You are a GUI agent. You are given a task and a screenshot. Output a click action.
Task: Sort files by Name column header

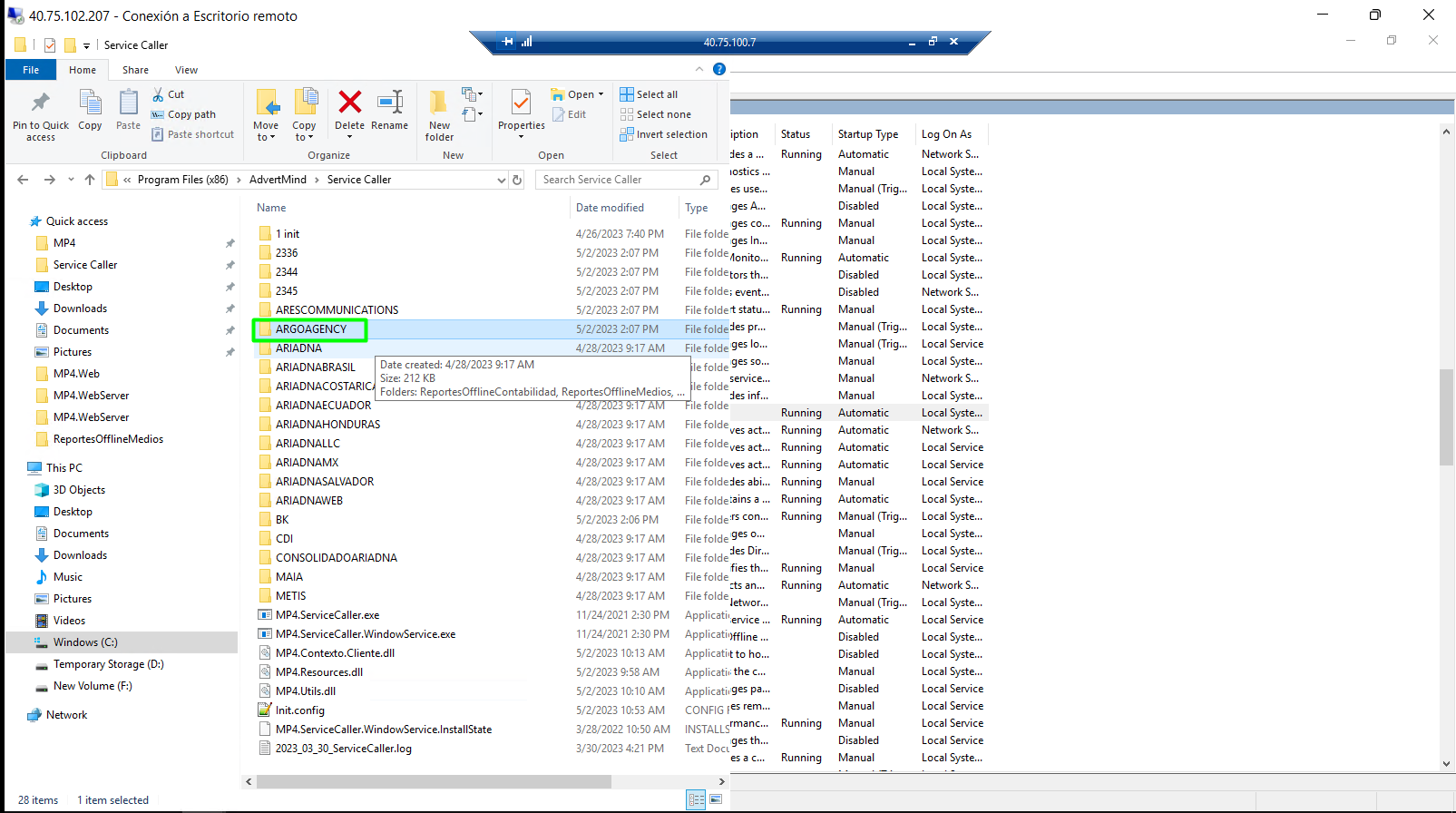(271, 208)
